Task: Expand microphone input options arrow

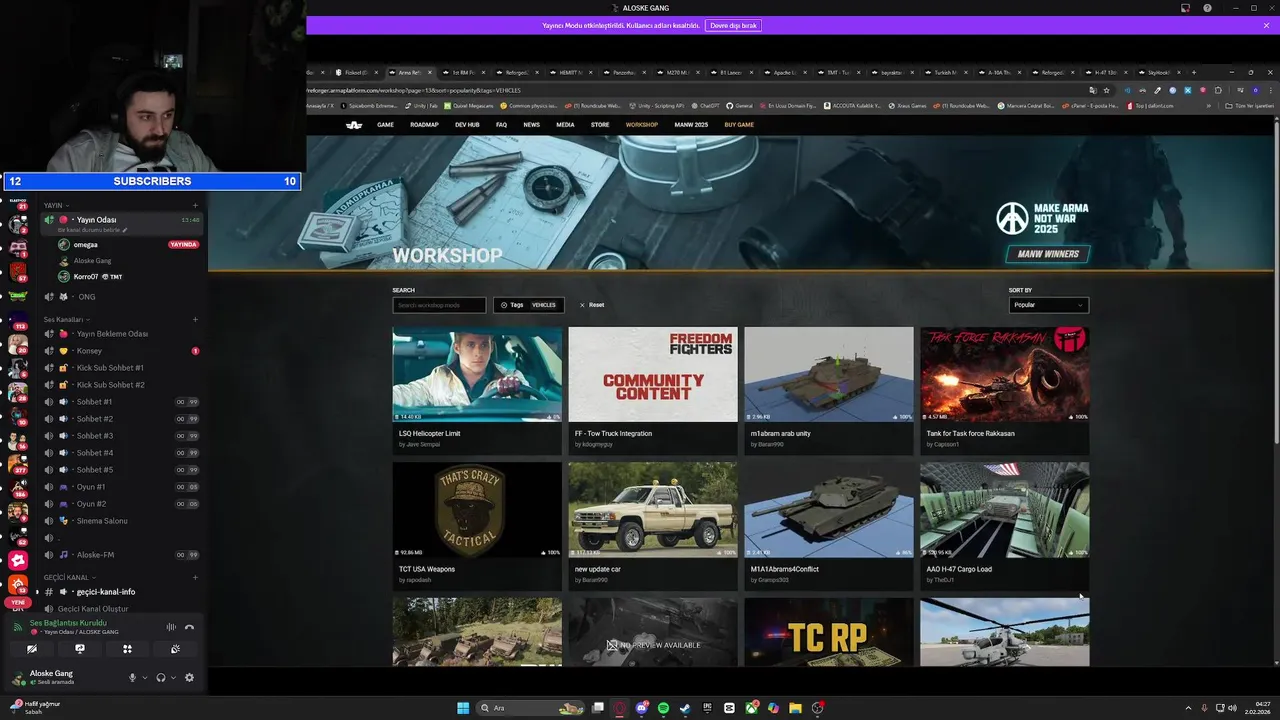Action: coord(144,677)
